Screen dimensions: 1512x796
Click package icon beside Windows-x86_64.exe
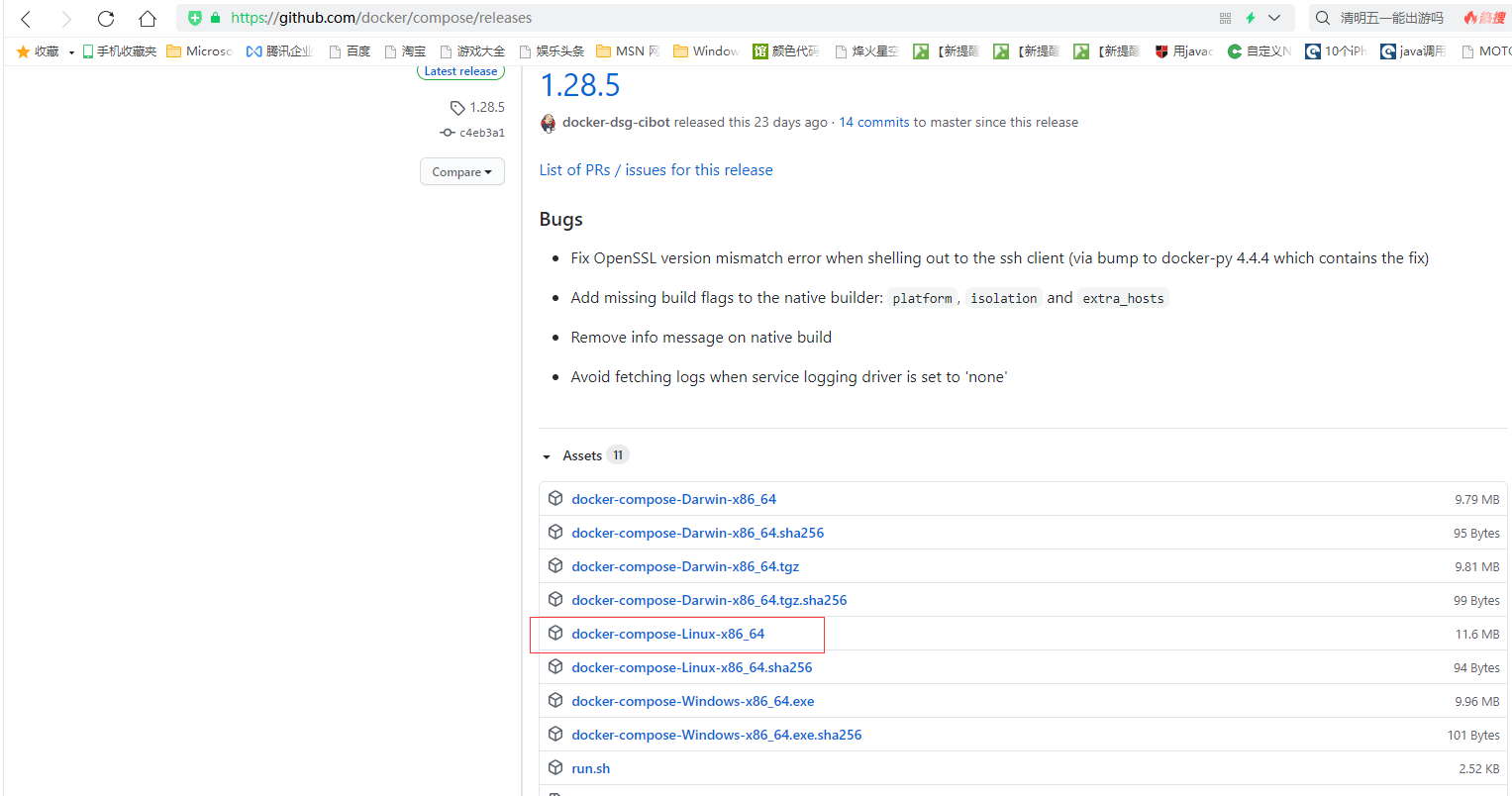(555, 700)
